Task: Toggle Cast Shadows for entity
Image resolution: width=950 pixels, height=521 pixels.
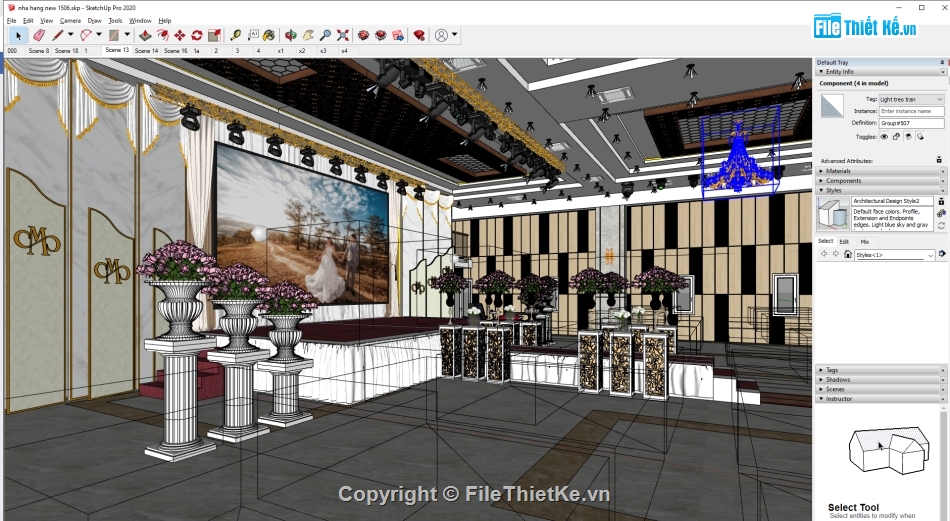Action: click(920, 137)
